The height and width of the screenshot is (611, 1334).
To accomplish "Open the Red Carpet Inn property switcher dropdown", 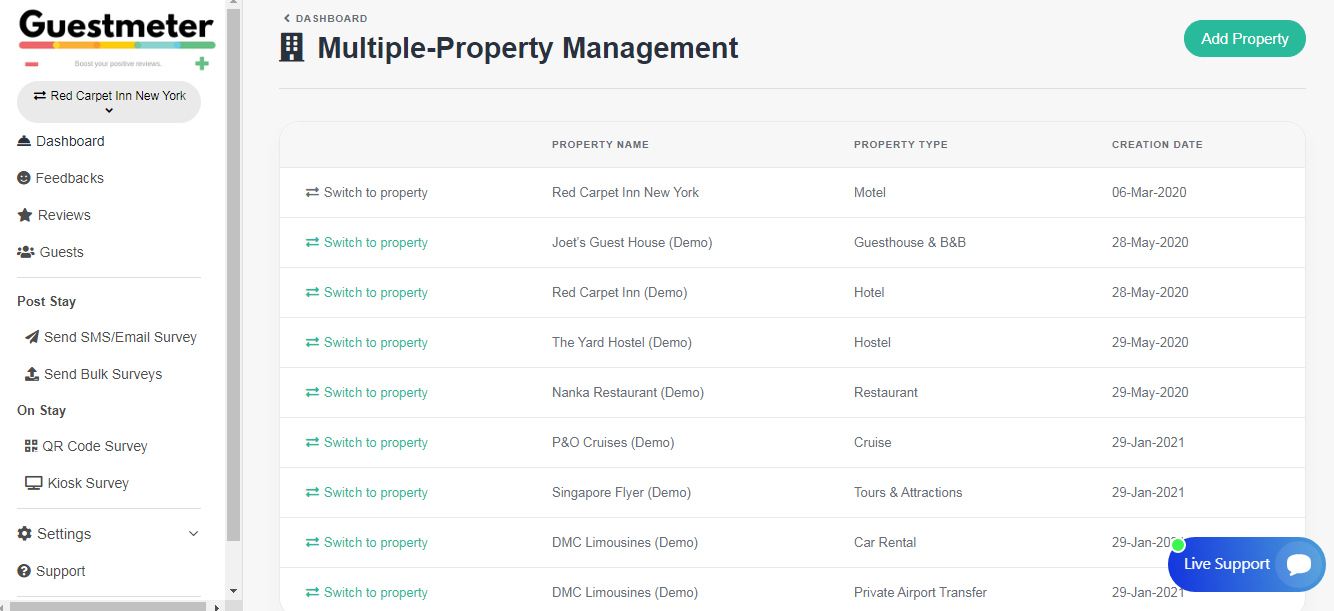I will (x=109, y=102).
